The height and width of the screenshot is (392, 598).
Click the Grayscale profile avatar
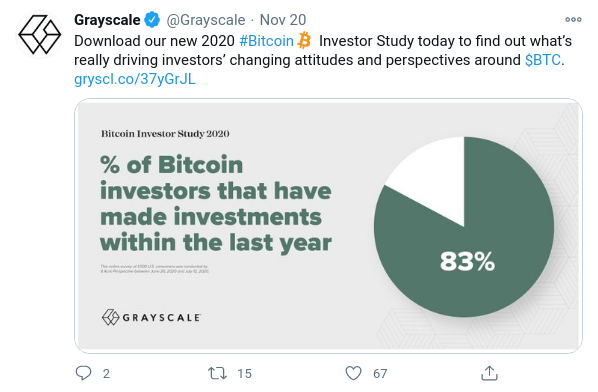(x=40, y=34)
